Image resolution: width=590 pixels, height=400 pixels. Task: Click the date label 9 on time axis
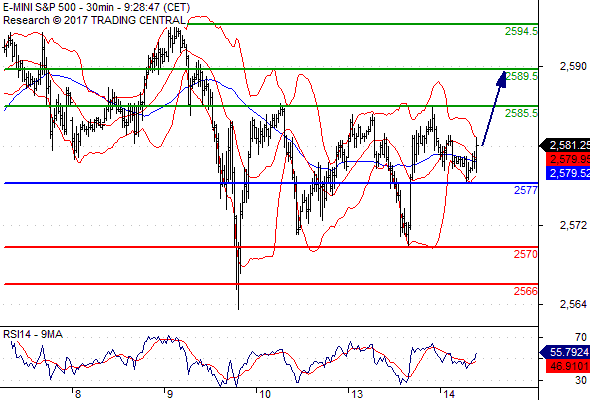(x=170, y=394)
